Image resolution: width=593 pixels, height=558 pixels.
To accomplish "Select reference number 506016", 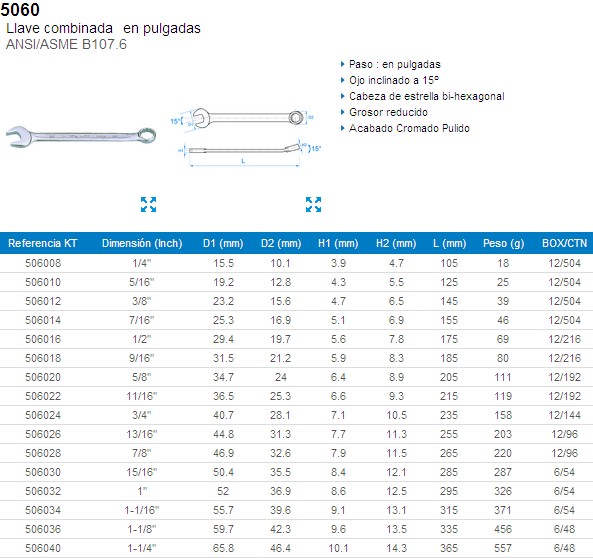I will tap(43, 339).
